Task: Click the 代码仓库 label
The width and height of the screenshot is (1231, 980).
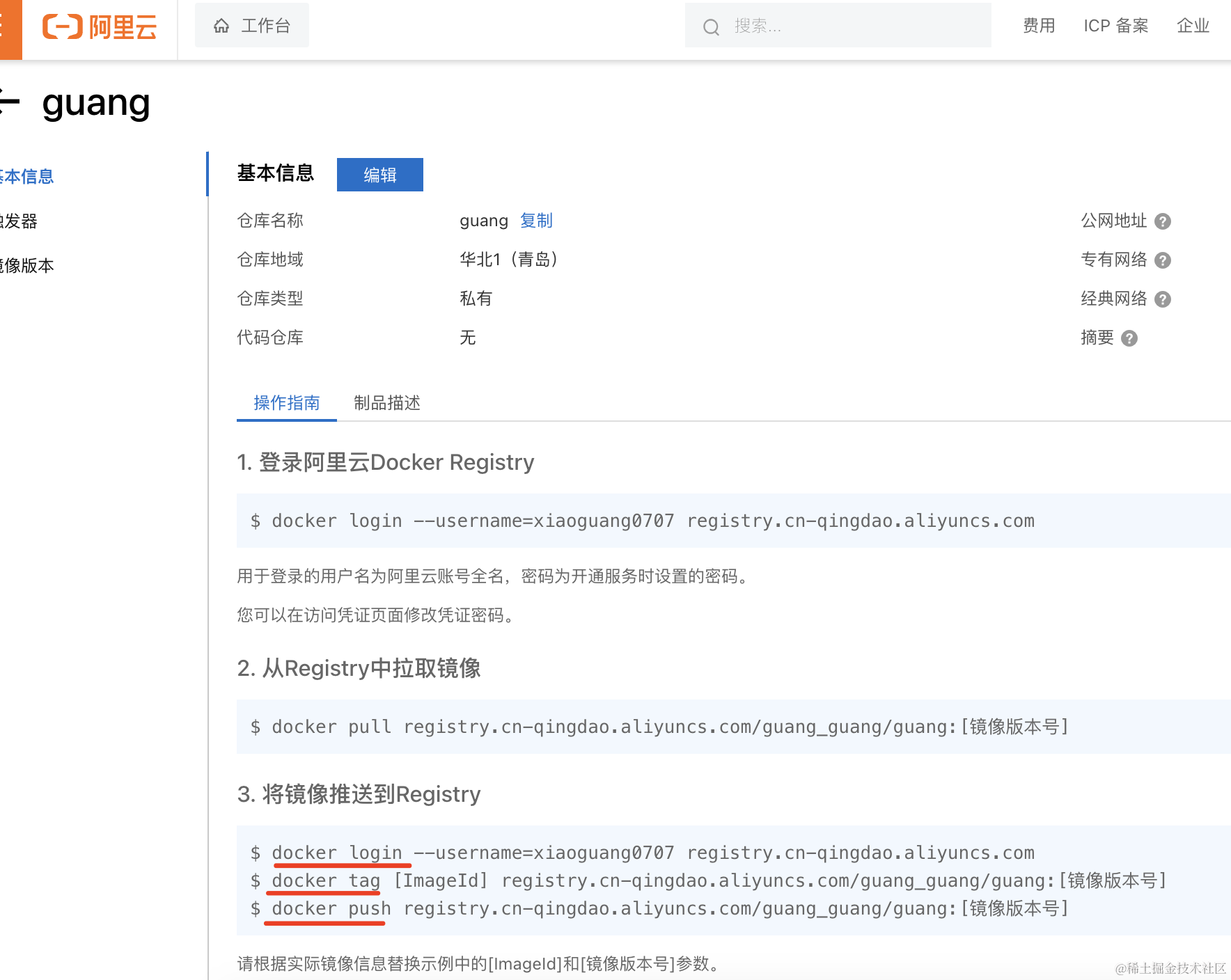Action: click(270, 338)
